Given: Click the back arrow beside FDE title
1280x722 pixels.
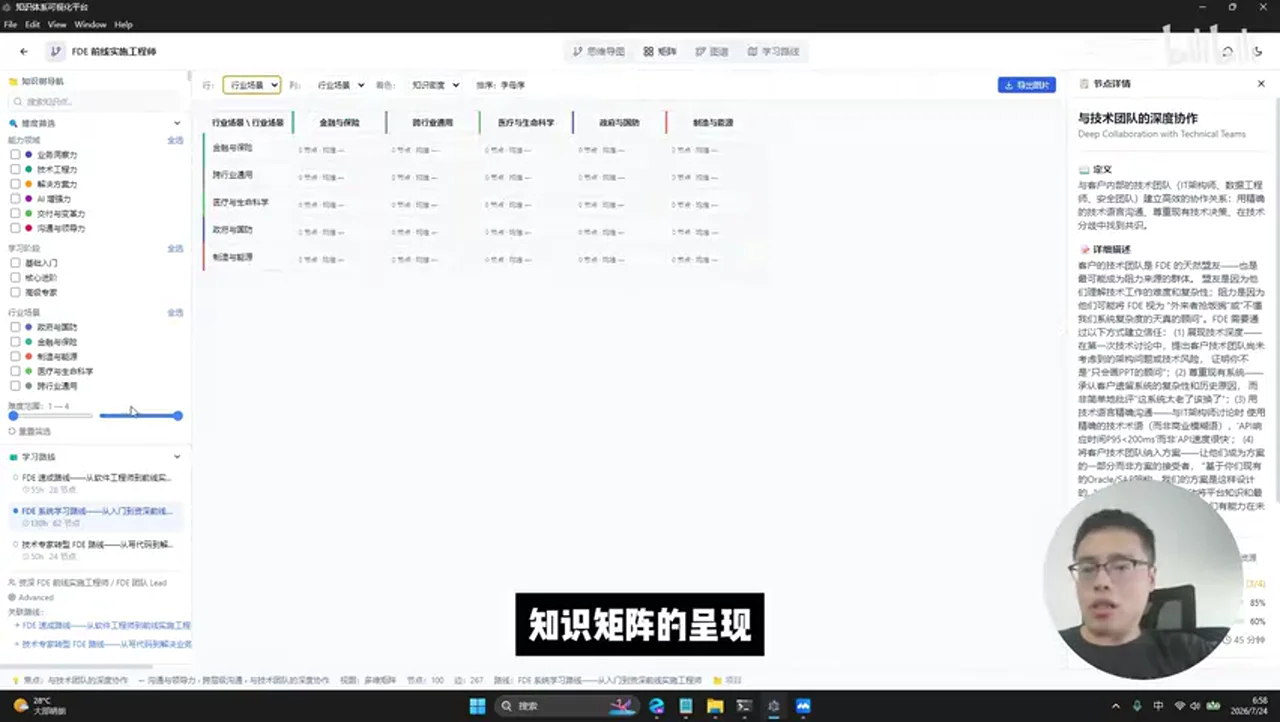Looking at the screenshot, I should [x=24, y=51].
